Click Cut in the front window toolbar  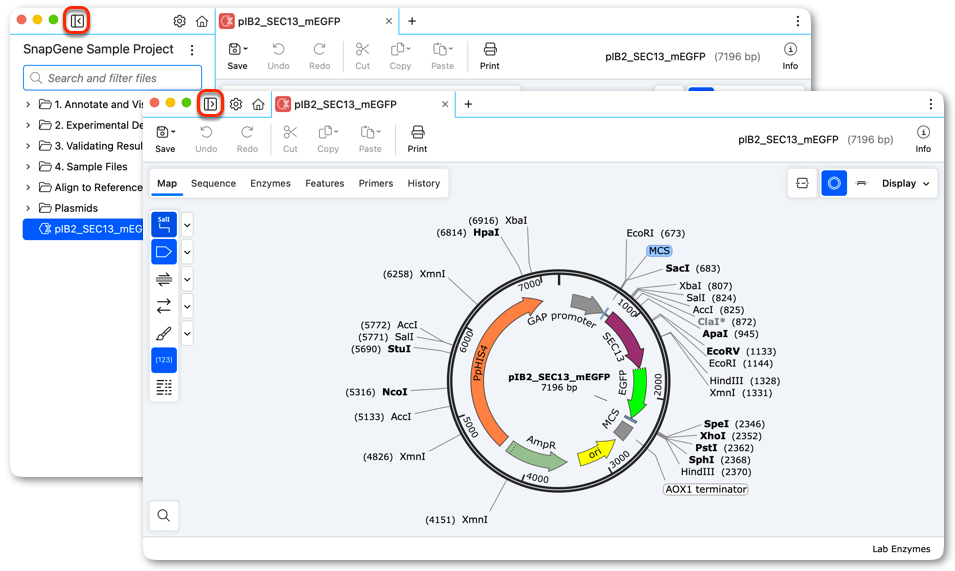point(290,139)
